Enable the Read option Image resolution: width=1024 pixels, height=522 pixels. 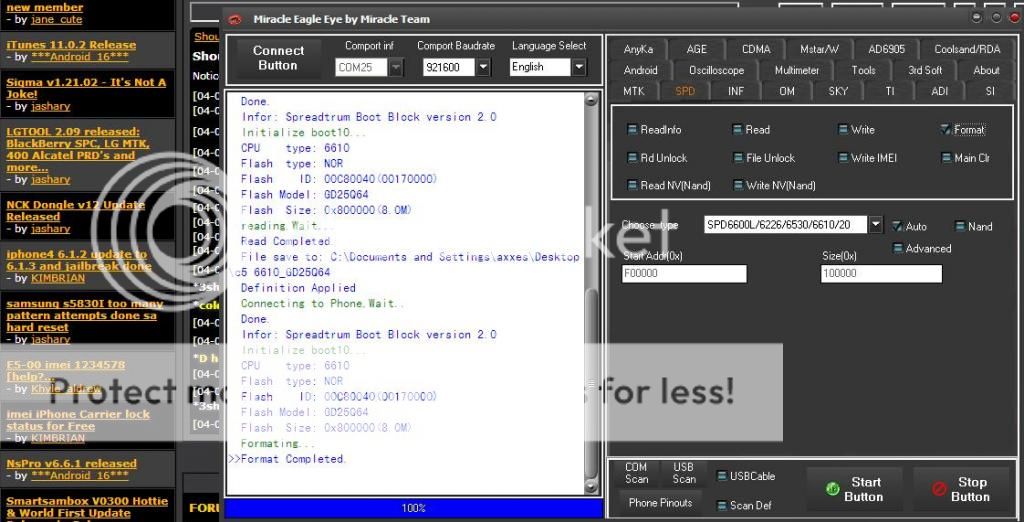(x=737, y=129)
